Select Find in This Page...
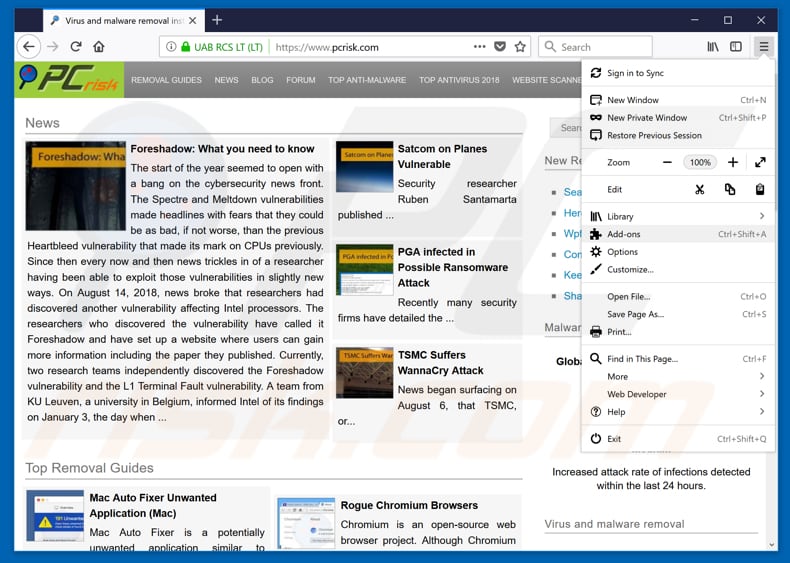This screenshot has width=790, height=563. tap(678, 359)
